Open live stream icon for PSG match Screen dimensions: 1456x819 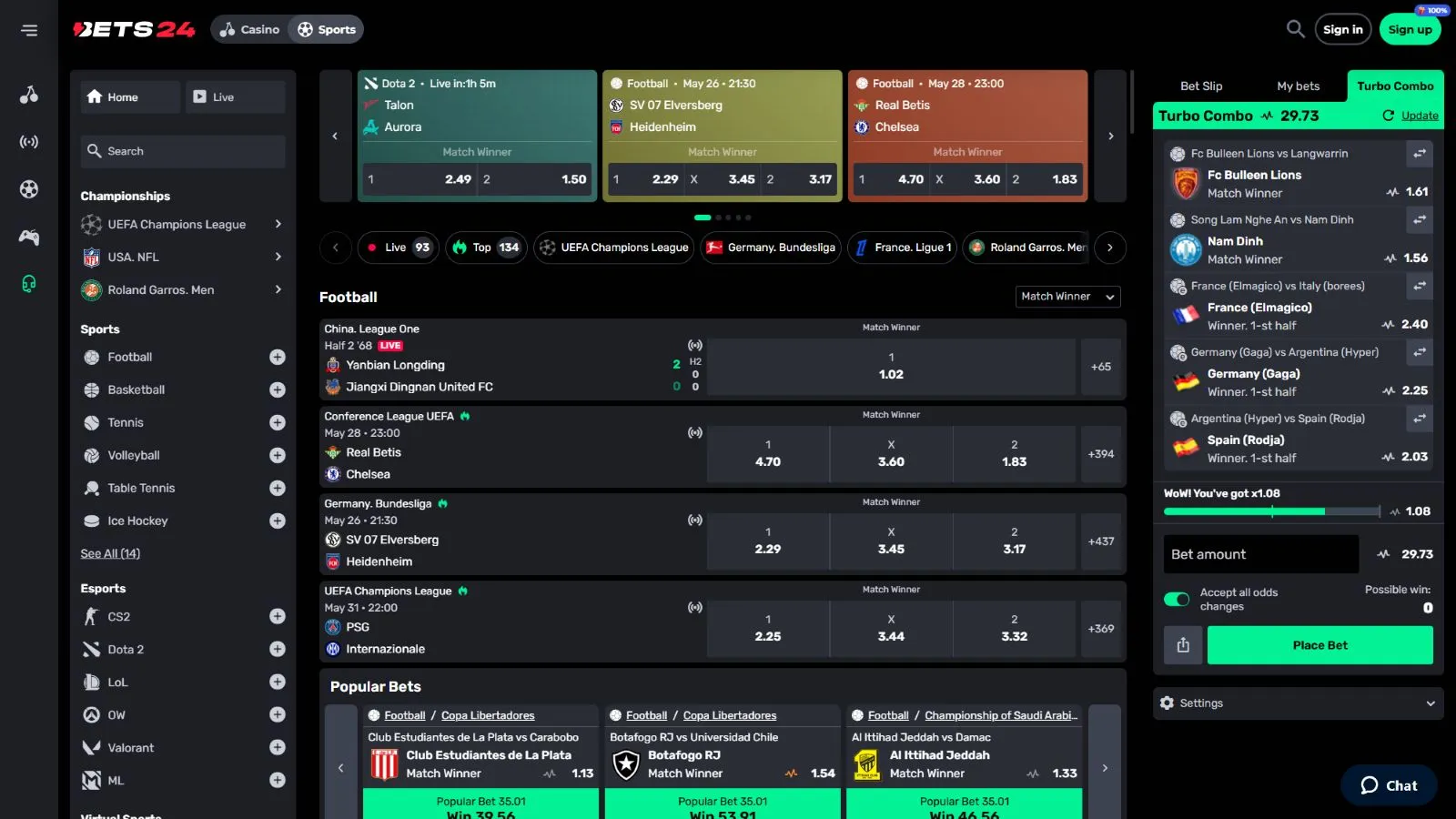695,608
